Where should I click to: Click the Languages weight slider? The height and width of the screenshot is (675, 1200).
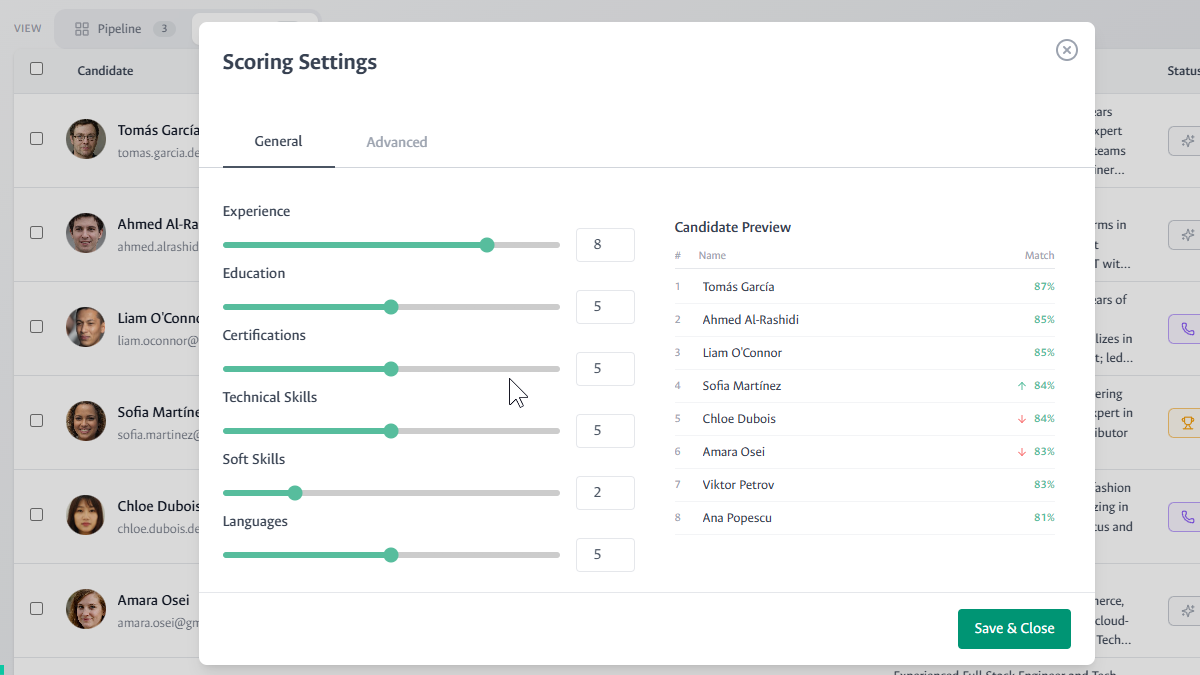(391, 555)
